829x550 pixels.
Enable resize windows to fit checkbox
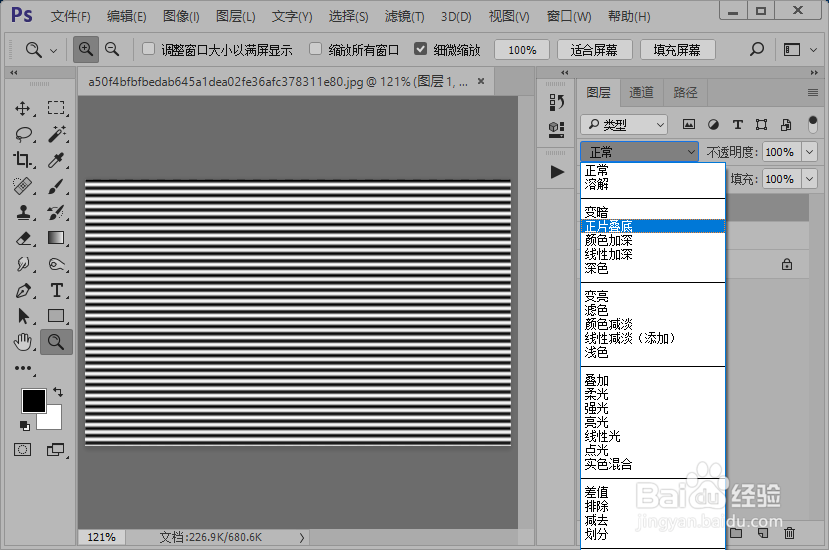click(x=149, y=49)
